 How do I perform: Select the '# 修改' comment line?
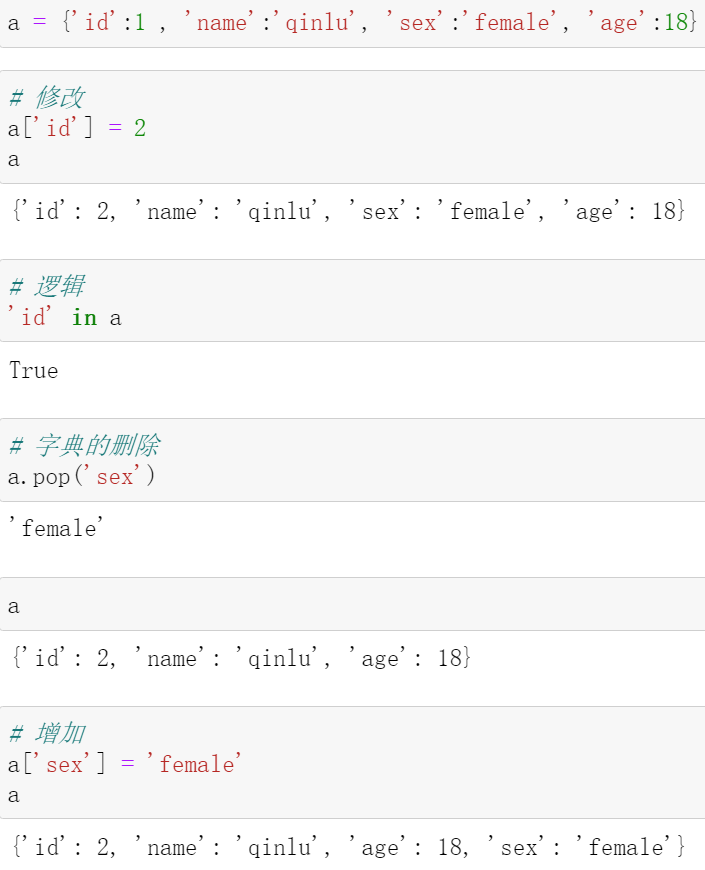point(47,98)
